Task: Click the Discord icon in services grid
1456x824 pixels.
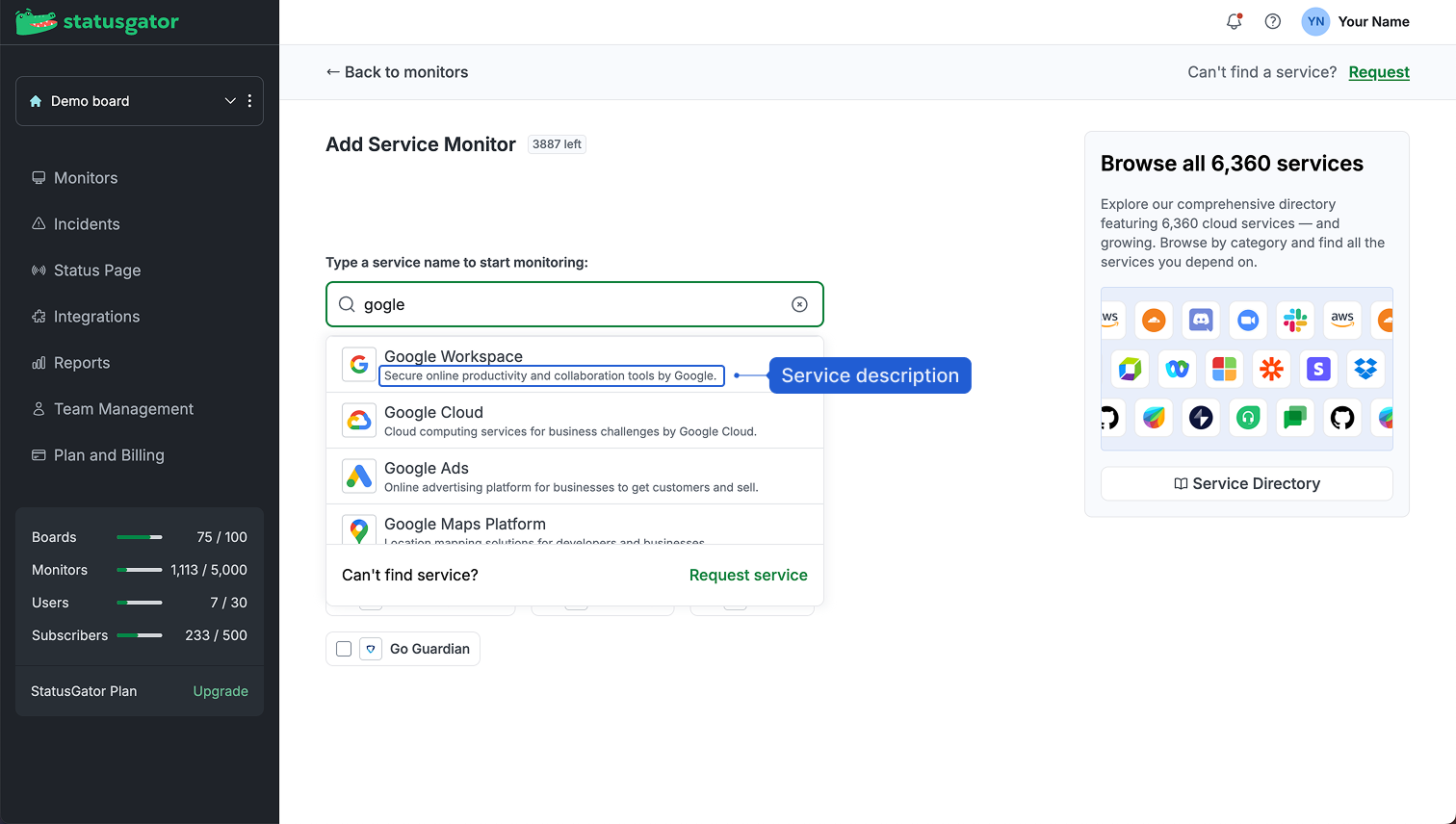Action: point(1201,320)
